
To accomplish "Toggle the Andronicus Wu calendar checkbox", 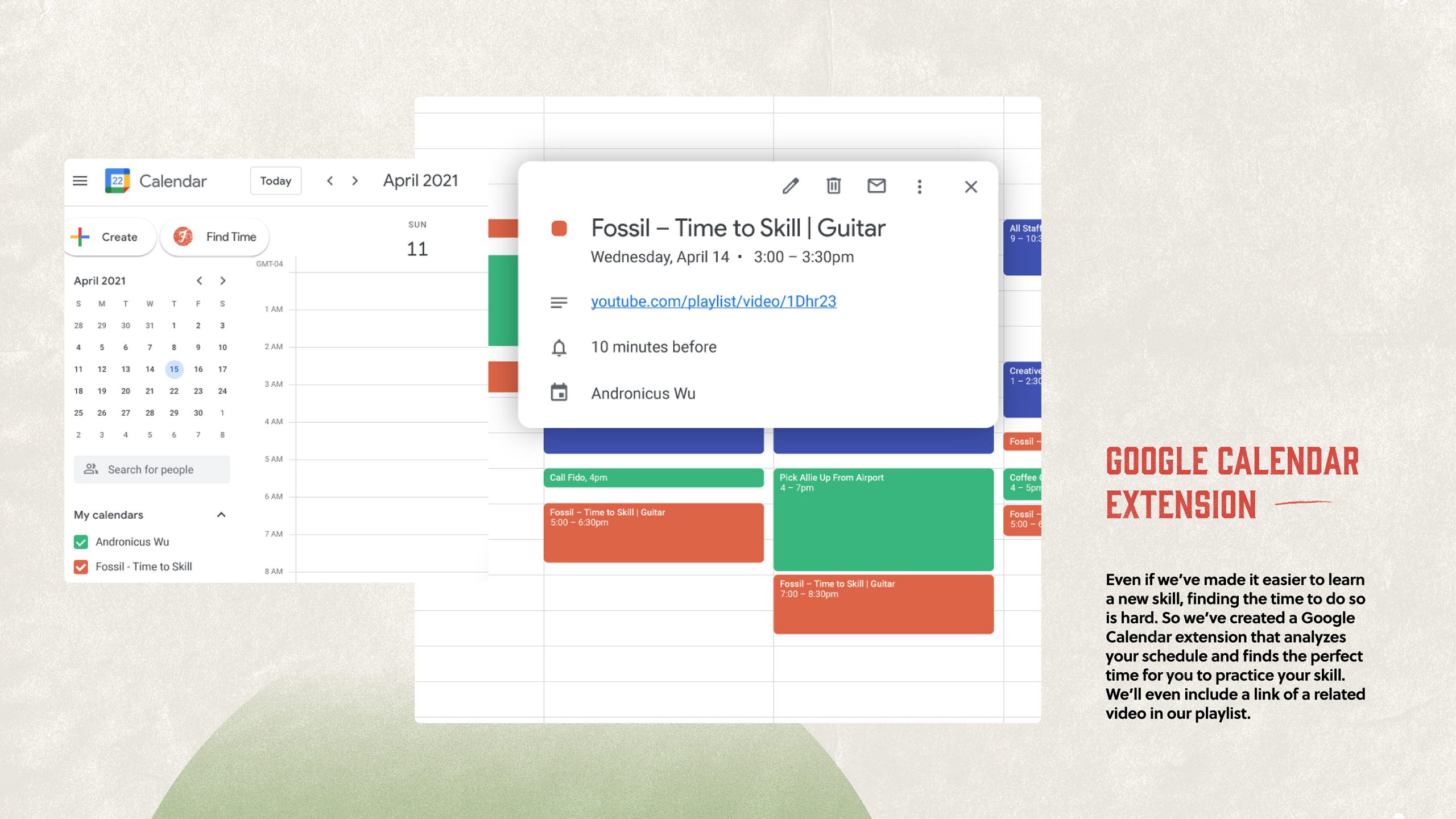I will [81, 542].
